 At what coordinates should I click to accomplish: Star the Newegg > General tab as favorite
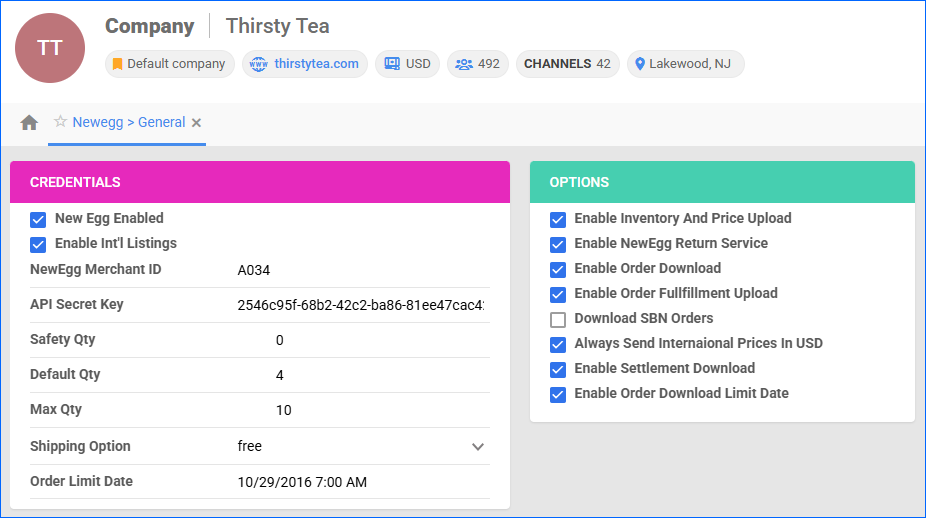60,122
